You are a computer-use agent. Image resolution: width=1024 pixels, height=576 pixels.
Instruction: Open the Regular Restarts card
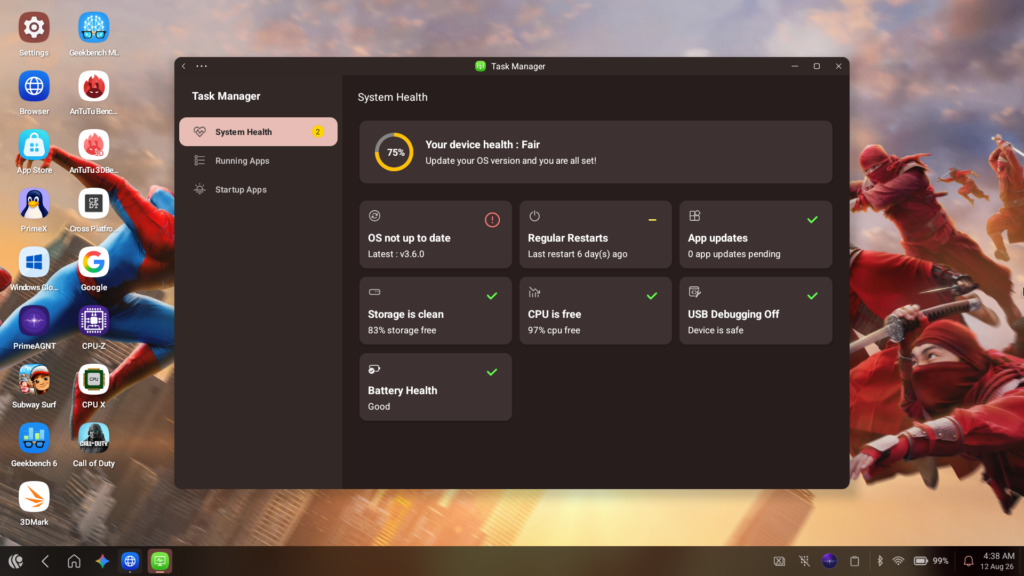coord(595,234)
